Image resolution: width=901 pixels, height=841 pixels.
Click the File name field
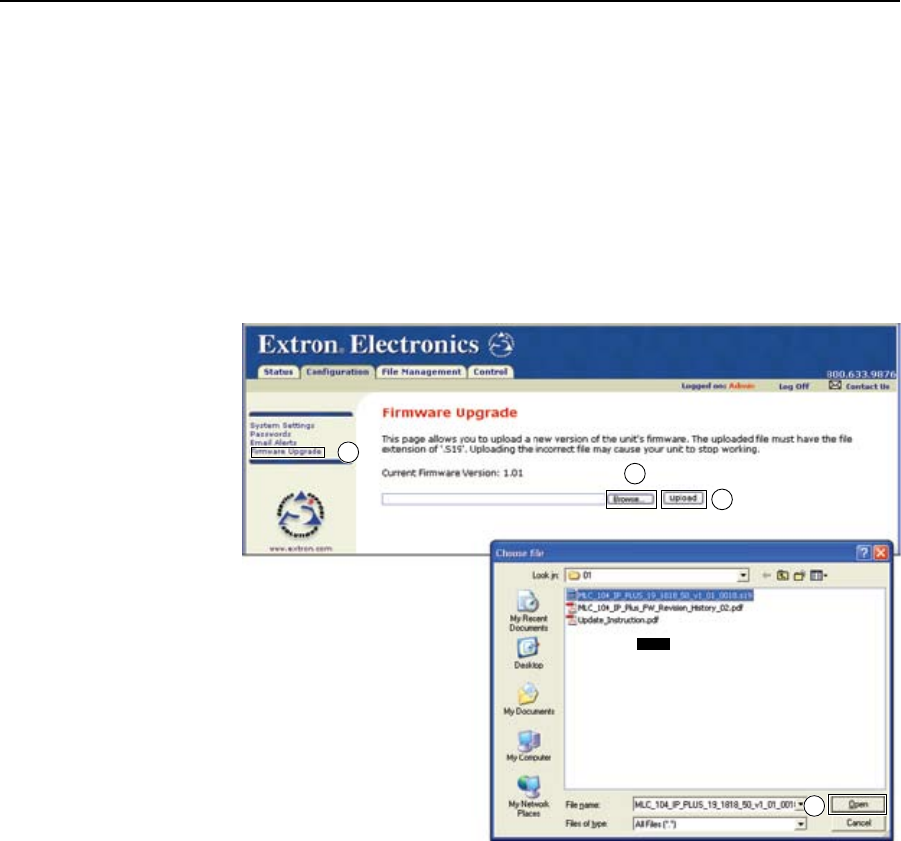[714, 805]
